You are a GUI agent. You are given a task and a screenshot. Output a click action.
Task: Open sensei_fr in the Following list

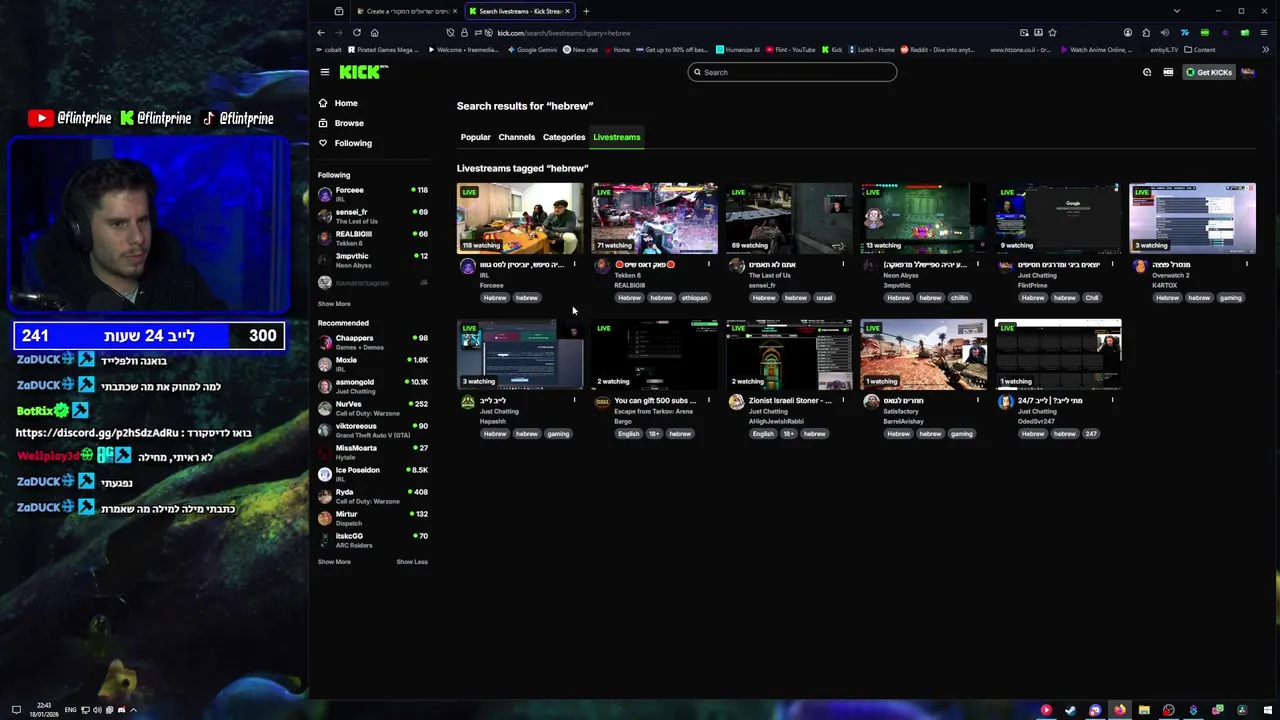click(372, 216)
